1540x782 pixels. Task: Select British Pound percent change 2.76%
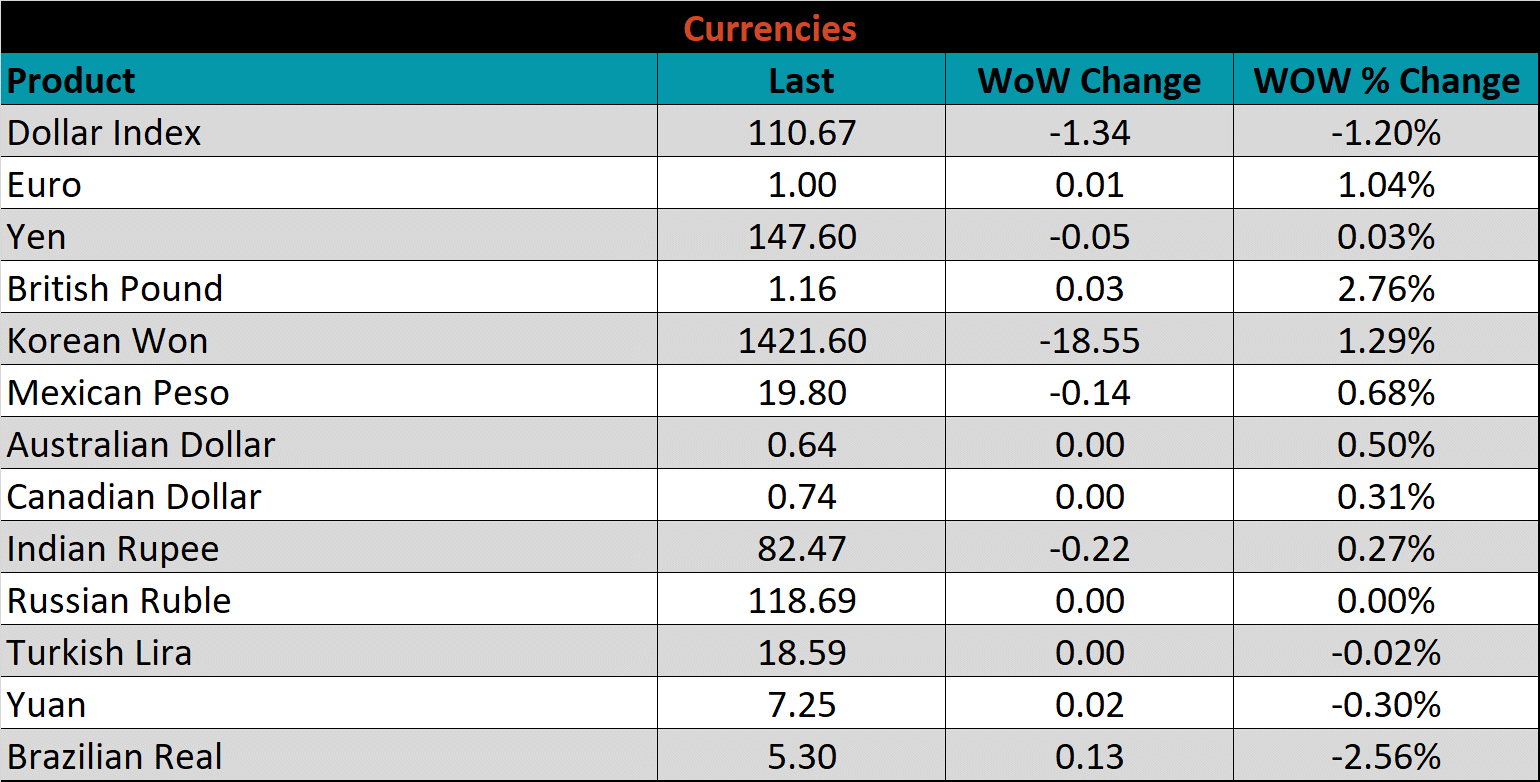coord(1386,288)
